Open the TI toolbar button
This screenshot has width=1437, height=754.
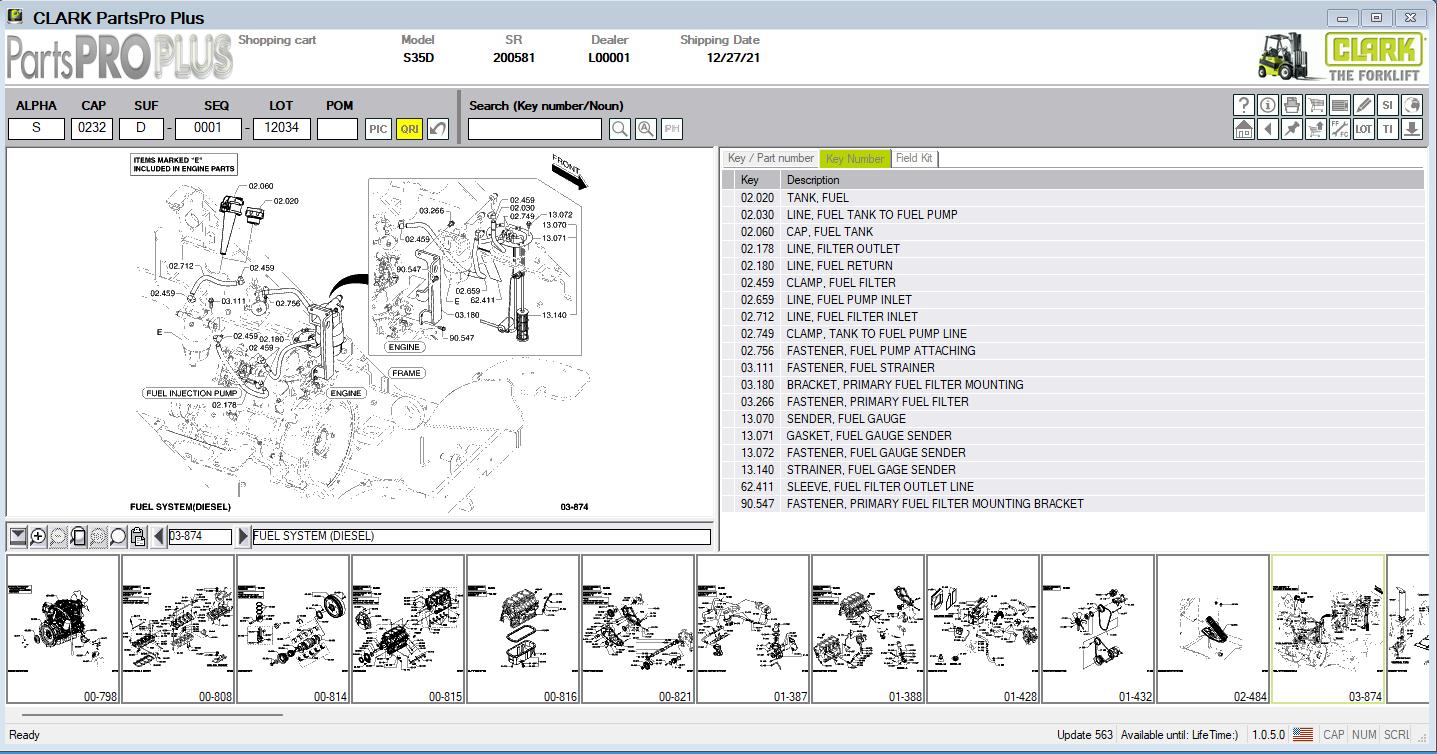point(1387,129)
